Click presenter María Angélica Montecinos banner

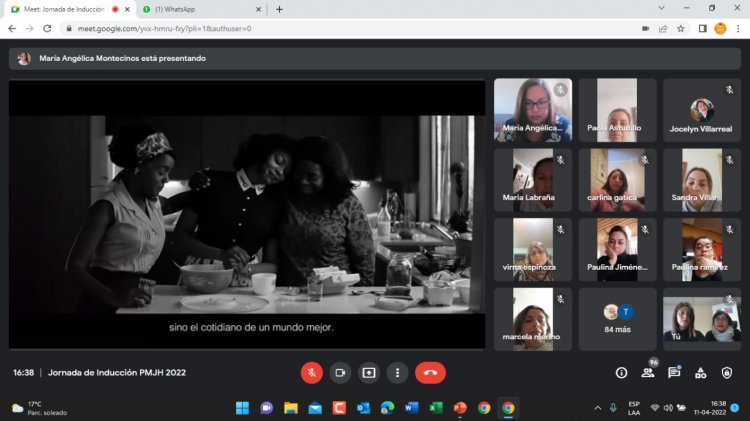point(375,58)
